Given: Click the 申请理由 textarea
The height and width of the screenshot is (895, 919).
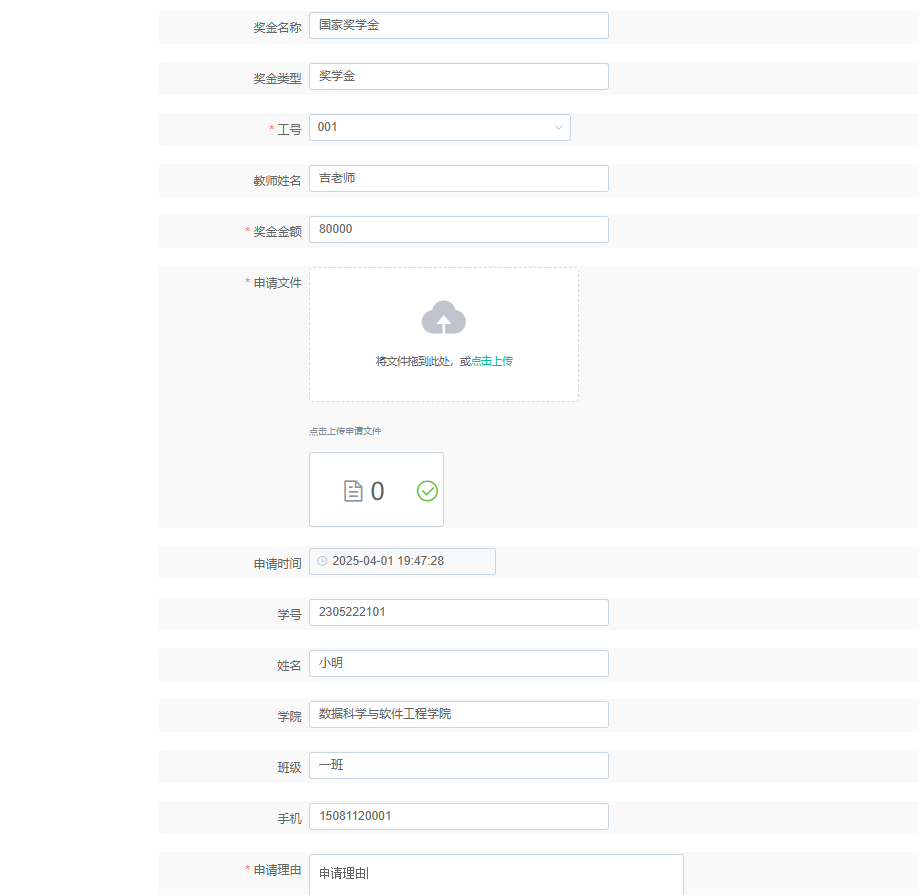Looking at the screenshot, I should pos(496,874).
